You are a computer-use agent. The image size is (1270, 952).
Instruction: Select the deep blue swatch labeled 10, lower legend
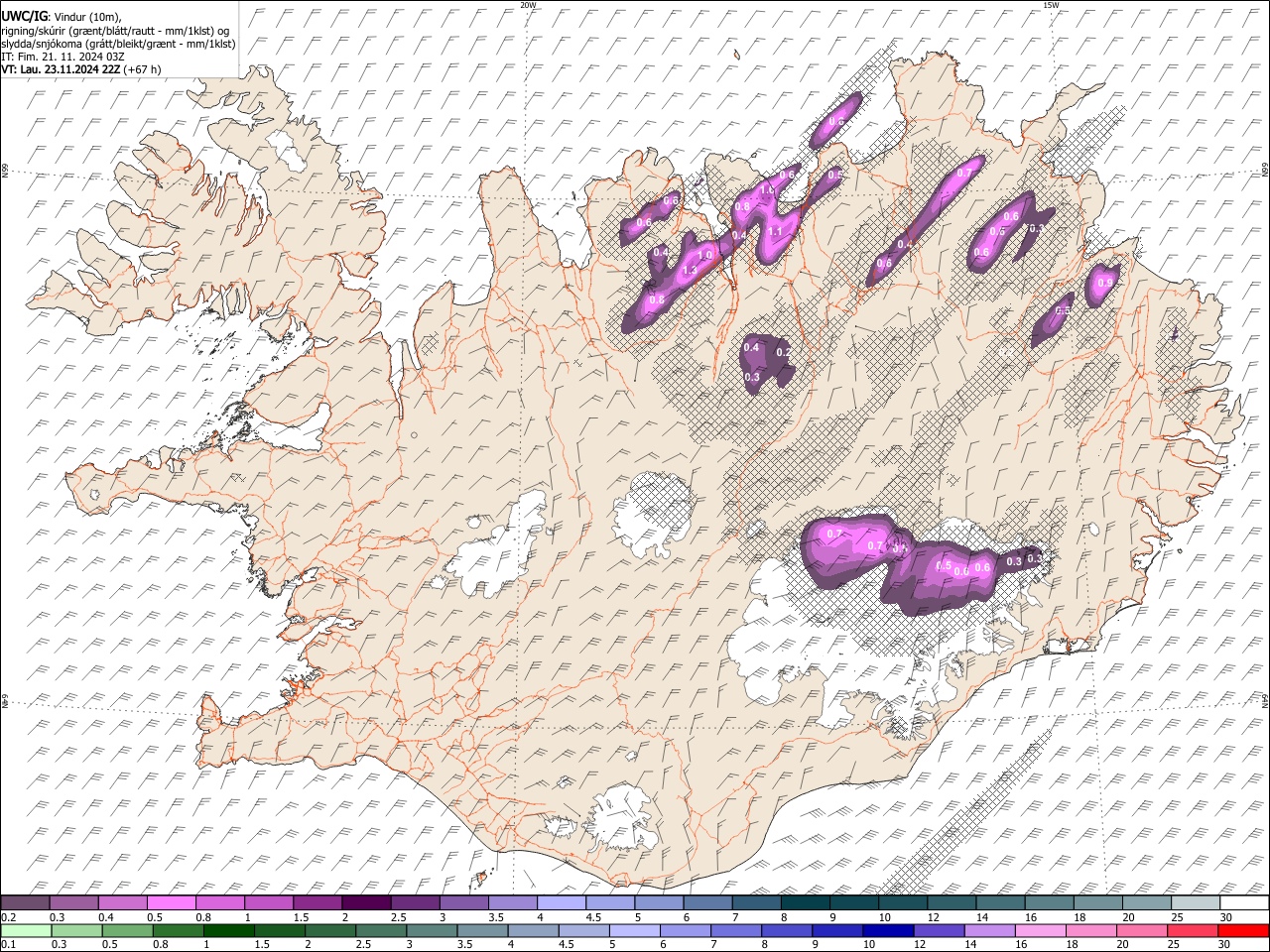[x=886, y=930]
